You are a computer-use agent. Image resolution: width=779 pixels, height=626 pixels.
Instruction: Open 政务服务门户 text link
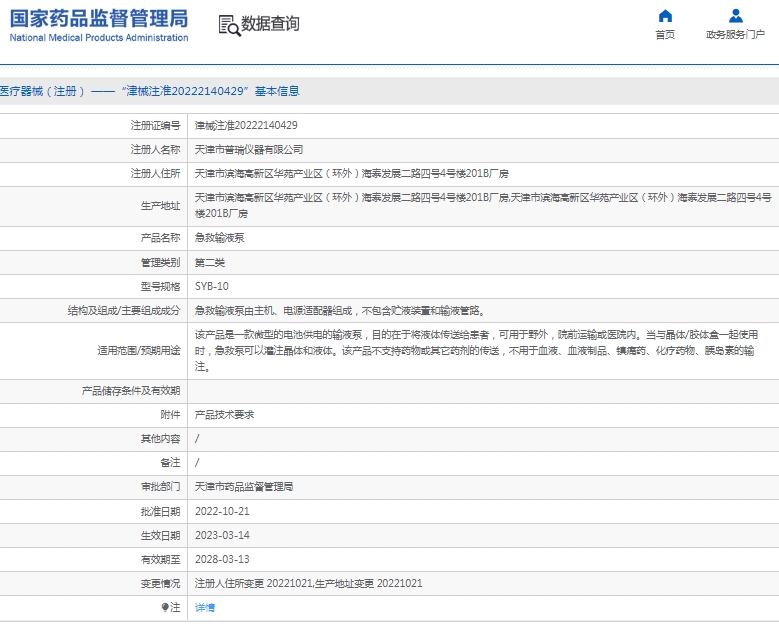click(735, 34)
